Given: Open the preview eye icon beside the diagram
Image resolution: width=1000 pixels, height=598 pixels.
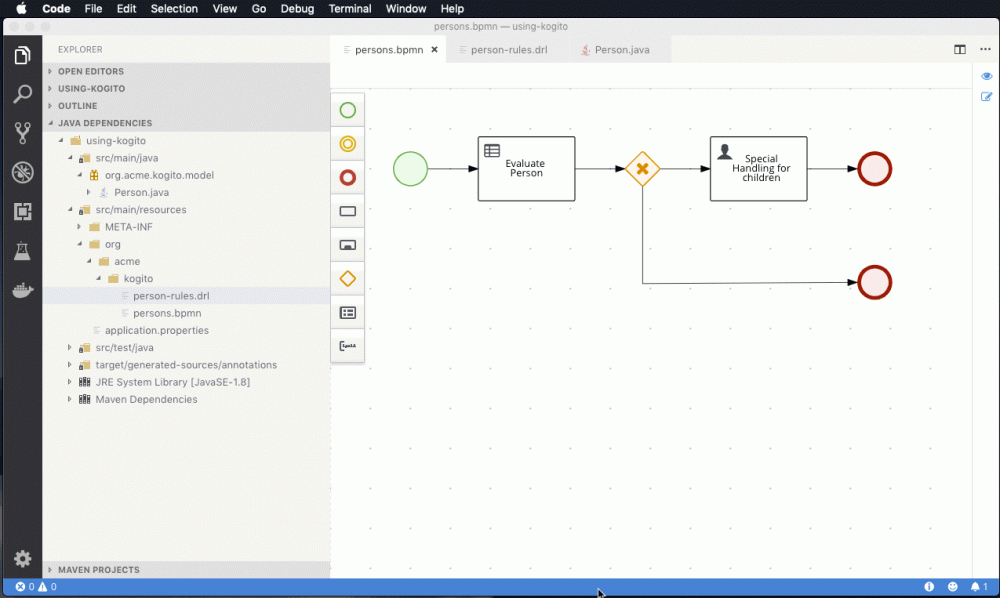Looking at the screenshot, I should pyautogui.click(x=986, y=75).
